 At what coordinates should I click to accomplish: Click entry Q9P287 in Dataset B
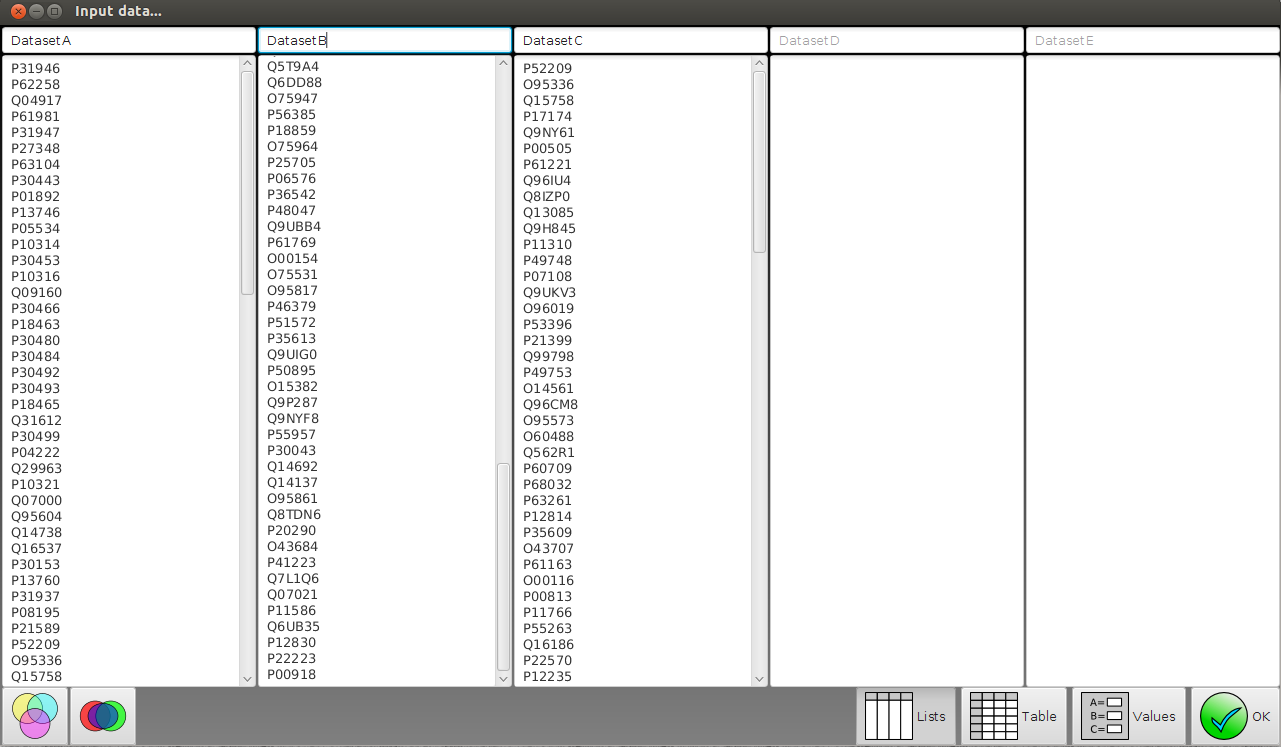[x=293, y=402]
